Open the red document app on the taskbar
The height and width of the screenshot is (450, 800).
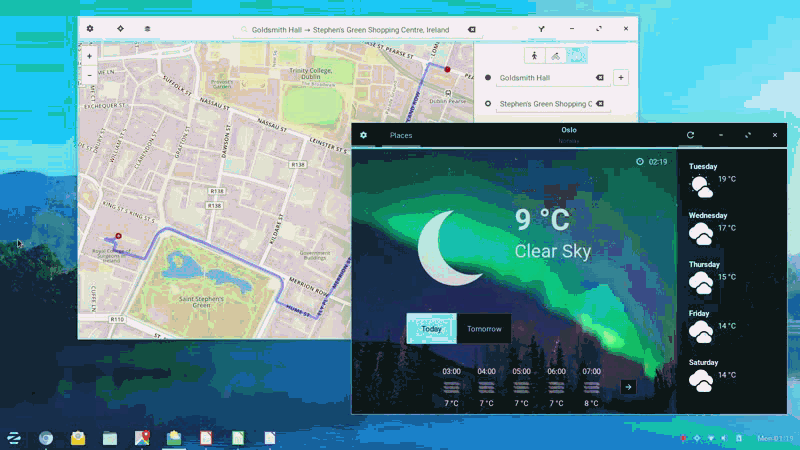click(206, 438)
